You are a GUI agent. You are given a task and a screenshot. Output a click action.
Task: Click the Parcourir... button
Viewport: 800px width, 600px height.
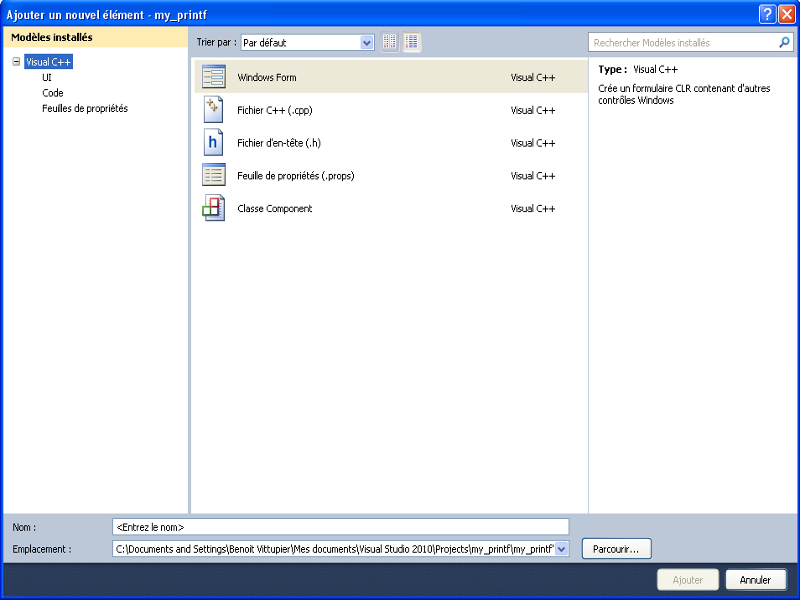click(x=616, y=549)
